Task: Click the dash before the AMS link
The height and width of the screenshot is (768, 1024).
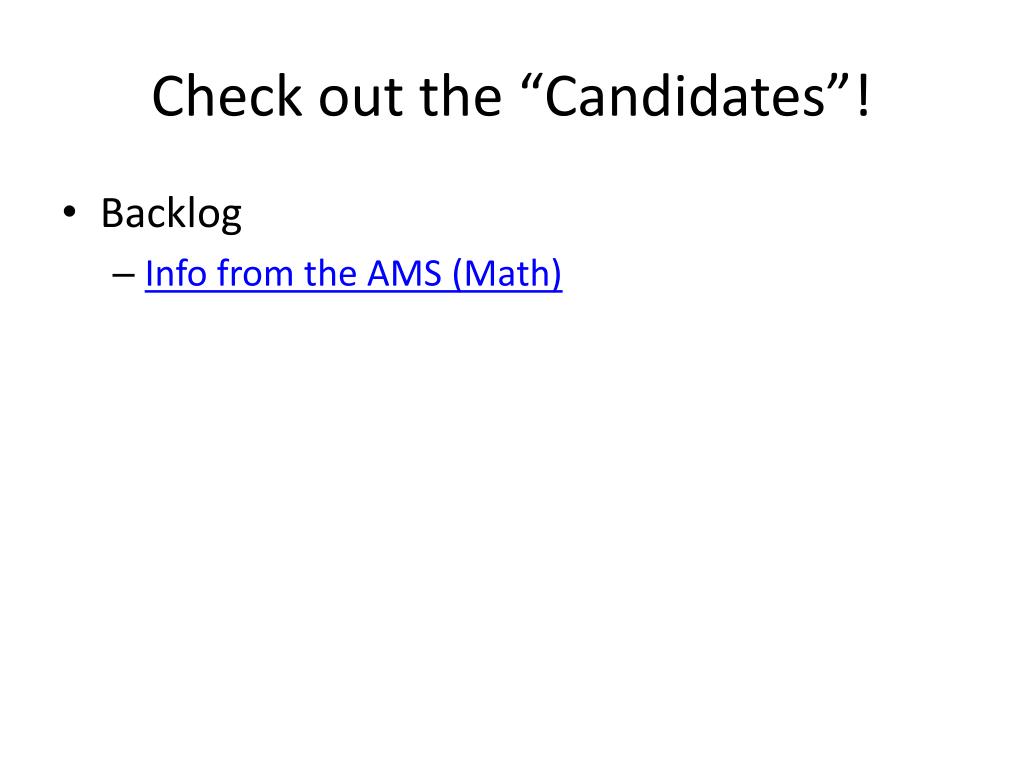Action: [123, 275]
